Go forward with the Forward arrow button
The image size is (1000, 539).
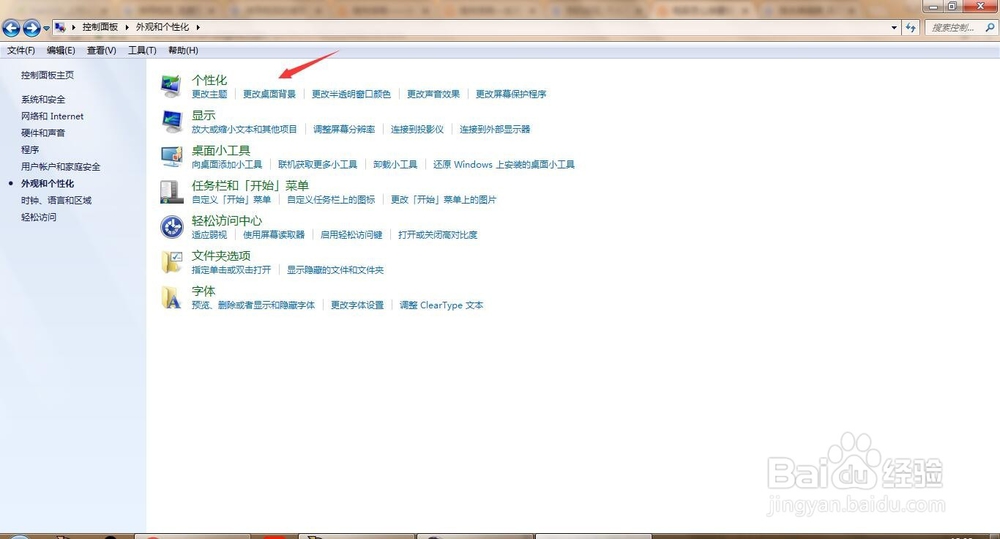(31, 27)
